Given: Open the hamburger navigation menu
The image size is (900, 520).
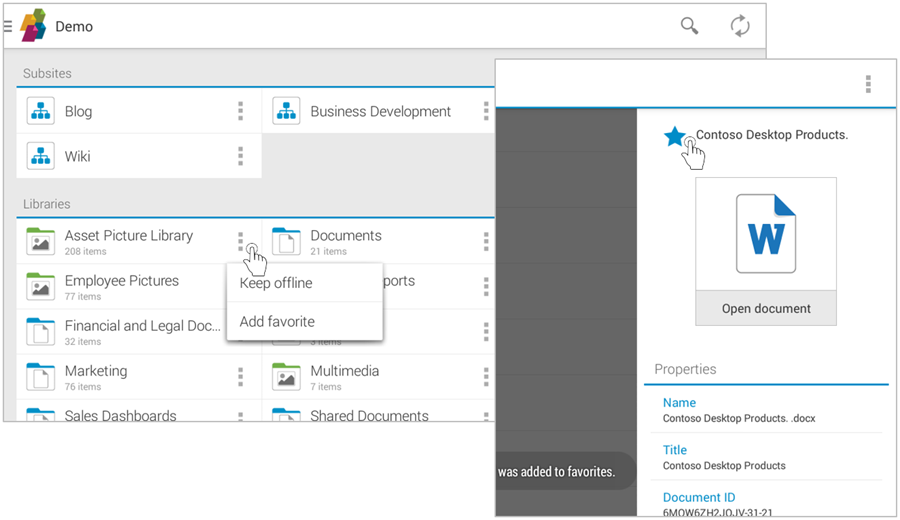Looking at the screenshot, I should point(8,26).
